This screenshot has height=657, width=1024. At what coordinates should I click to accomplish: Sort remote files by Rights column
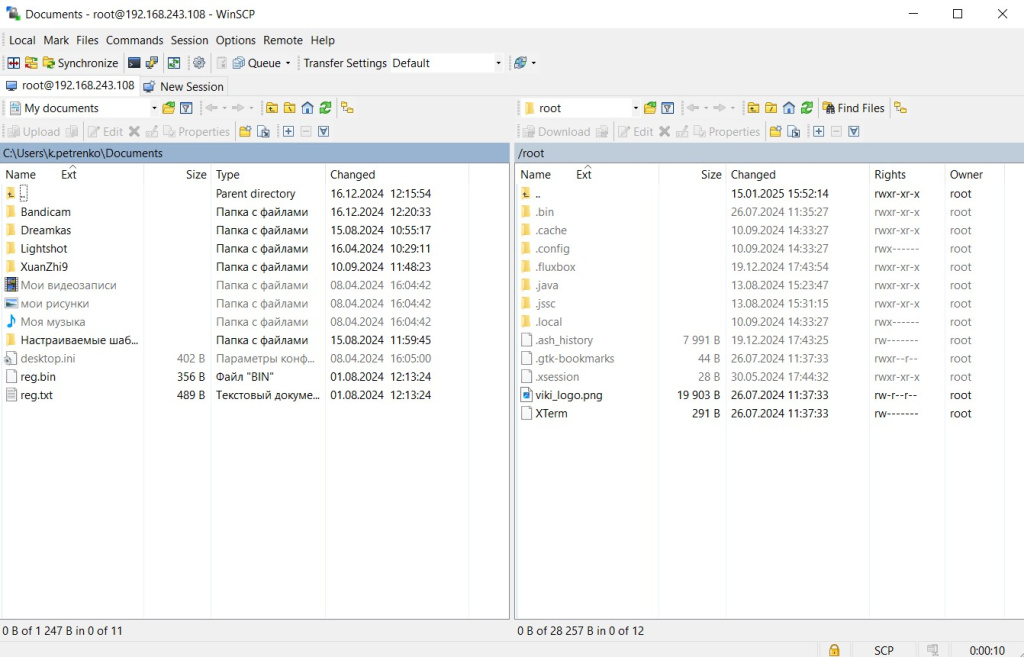pyautogui.click(x=890, y=174)
